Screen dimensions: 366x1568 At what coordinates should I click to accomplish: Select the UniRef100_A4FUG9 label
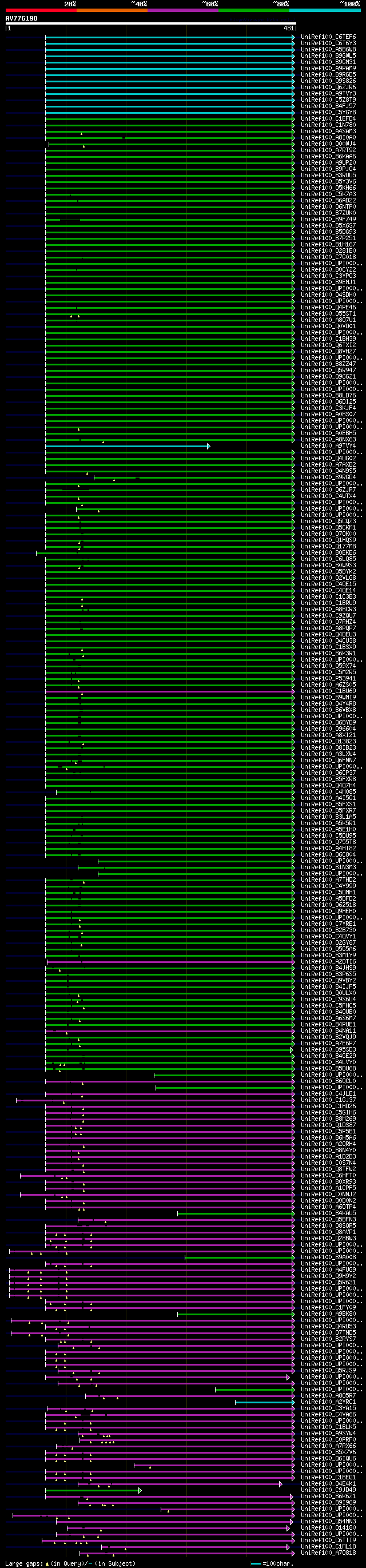click(x=328, y=1269)
